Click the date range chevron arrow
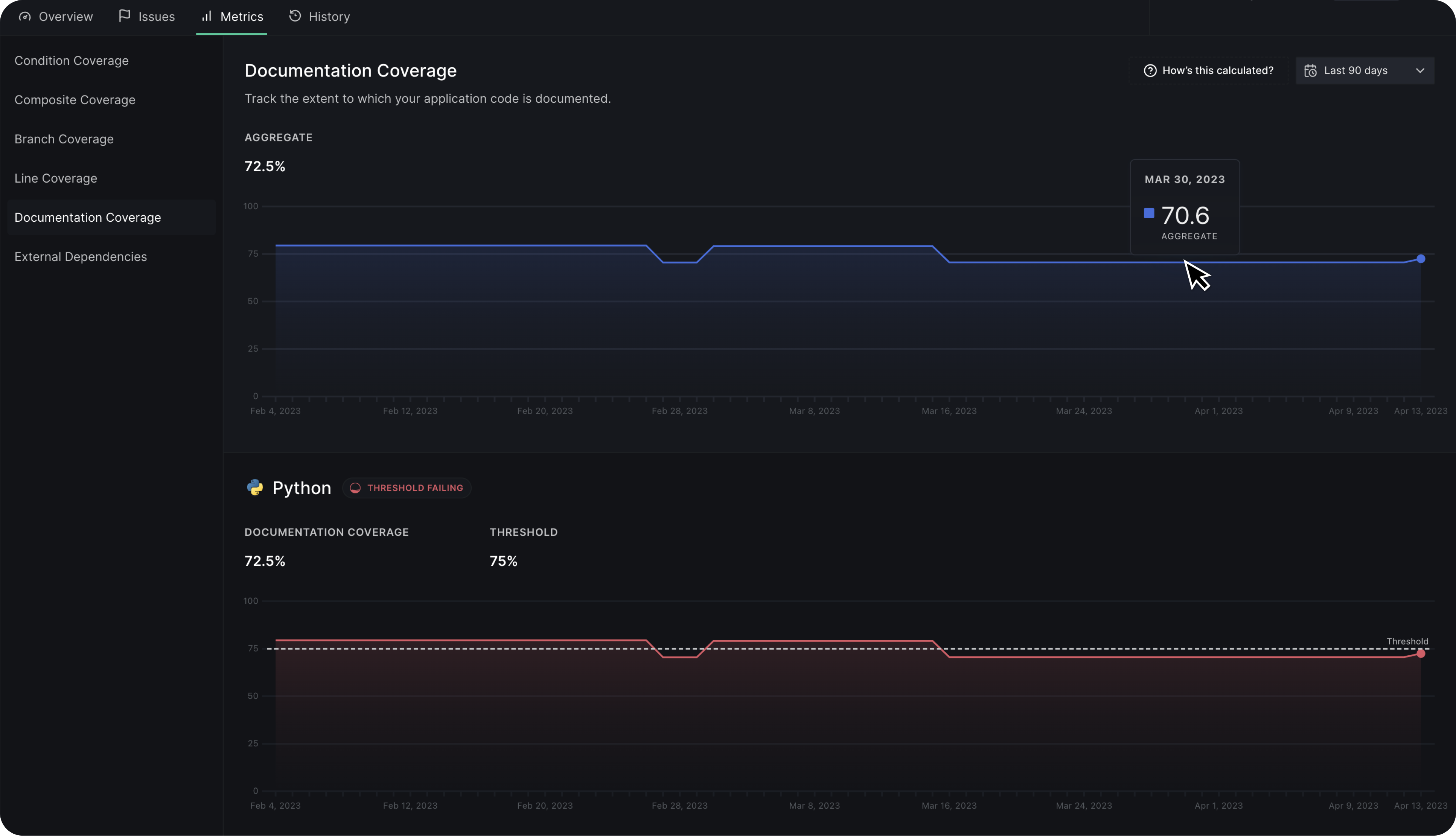The height and width of the screenshot is (836, 1456). point(1420,70)
